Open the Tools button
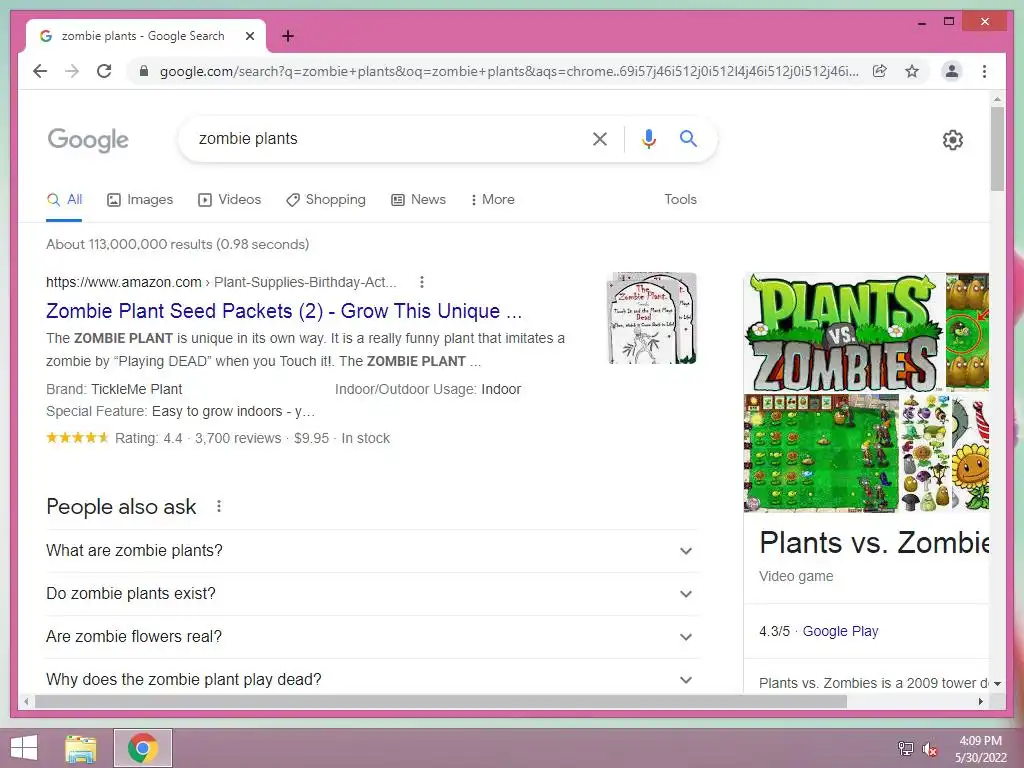The width and height of the screenshot is (1024, 768). coord(680,200)
